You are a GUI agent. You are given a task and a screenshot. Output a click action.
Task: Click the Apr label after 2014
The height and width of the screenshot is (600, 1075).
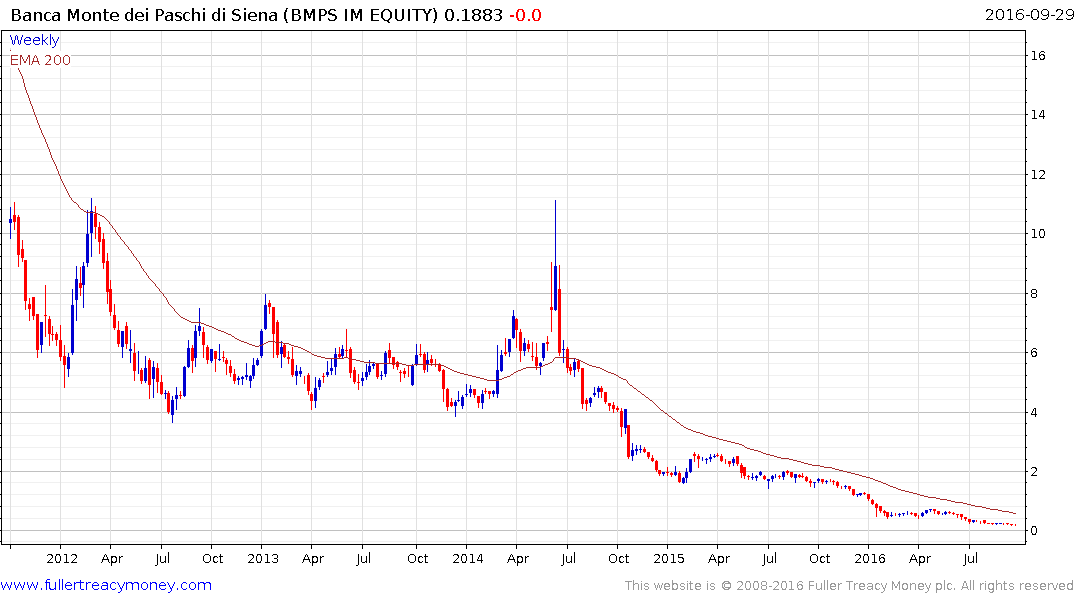[x=518, y=559]
